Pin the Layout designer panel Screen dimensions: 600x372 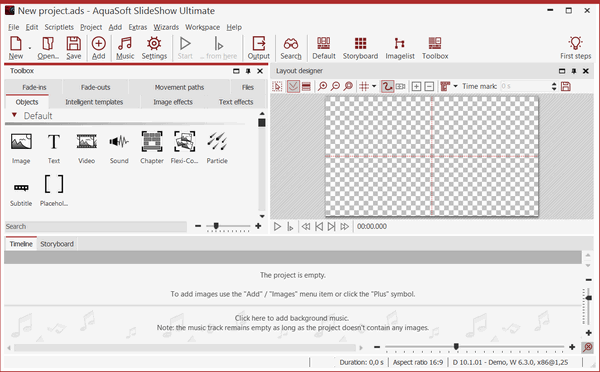[574, 71]
